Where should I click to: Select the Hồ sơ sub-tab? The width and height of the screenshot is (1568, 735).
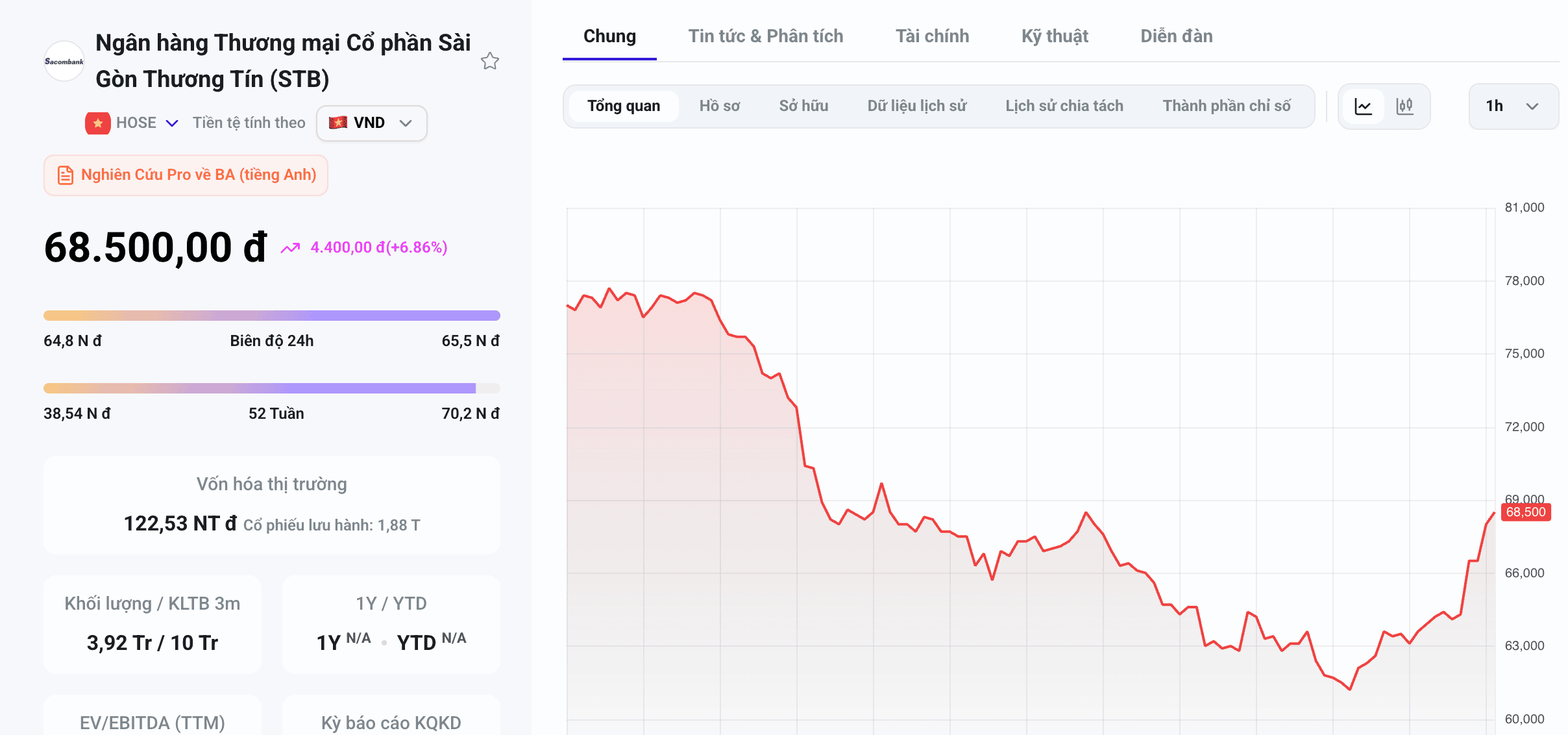tap(719, 106)
